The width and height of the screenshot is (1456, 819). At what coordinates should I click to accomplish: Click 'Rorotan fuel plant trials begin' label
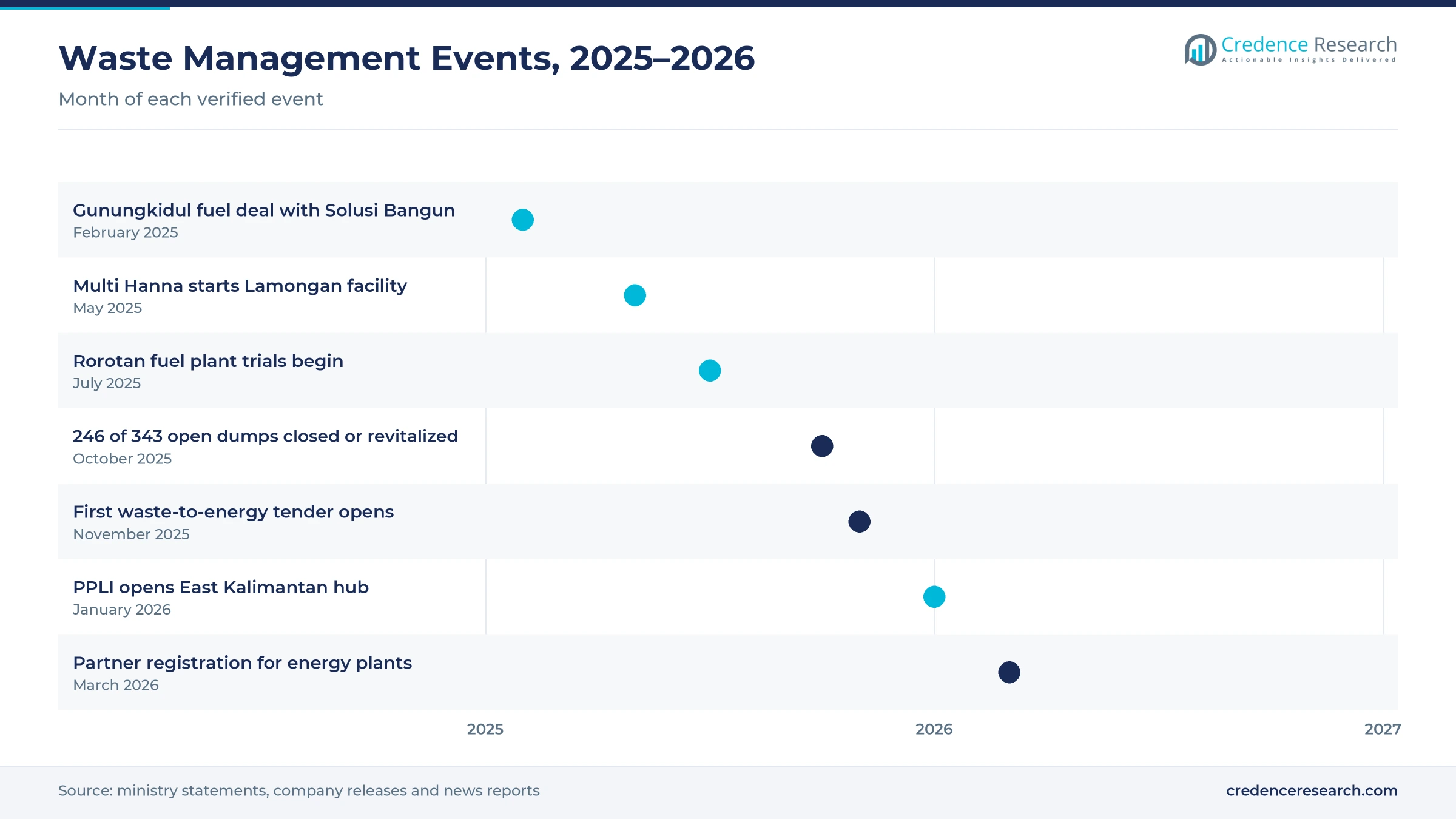point(208,361)
